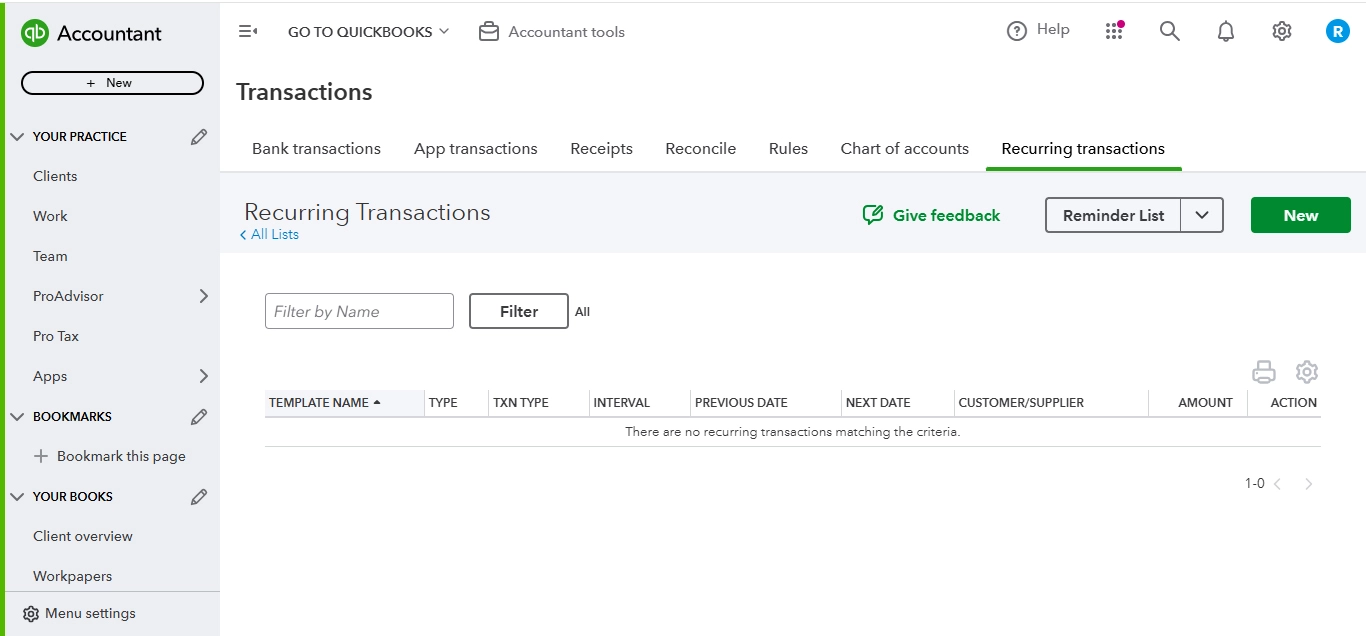The height and width of the screenshot is (636, 1366).
Task: Open the Reminder List dropdown arrow
Action: 1204,215
